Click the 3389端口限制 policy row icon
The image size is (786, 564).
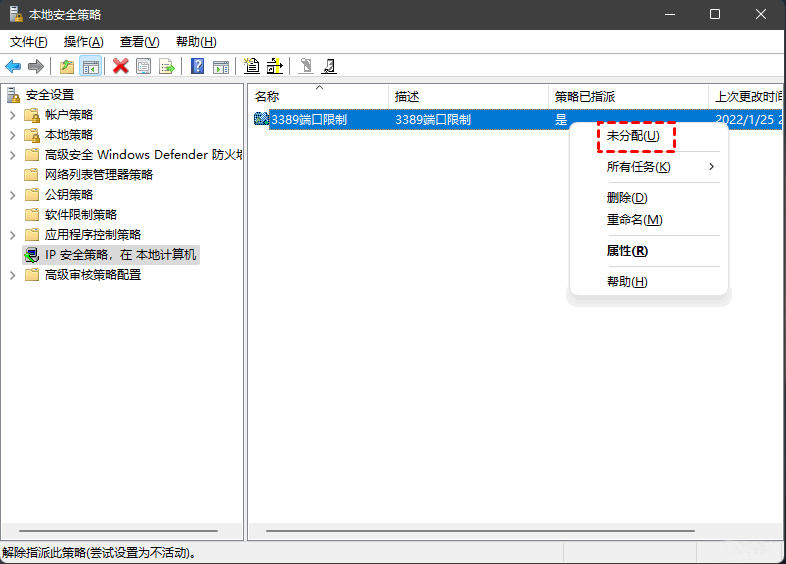coord(261,119)
